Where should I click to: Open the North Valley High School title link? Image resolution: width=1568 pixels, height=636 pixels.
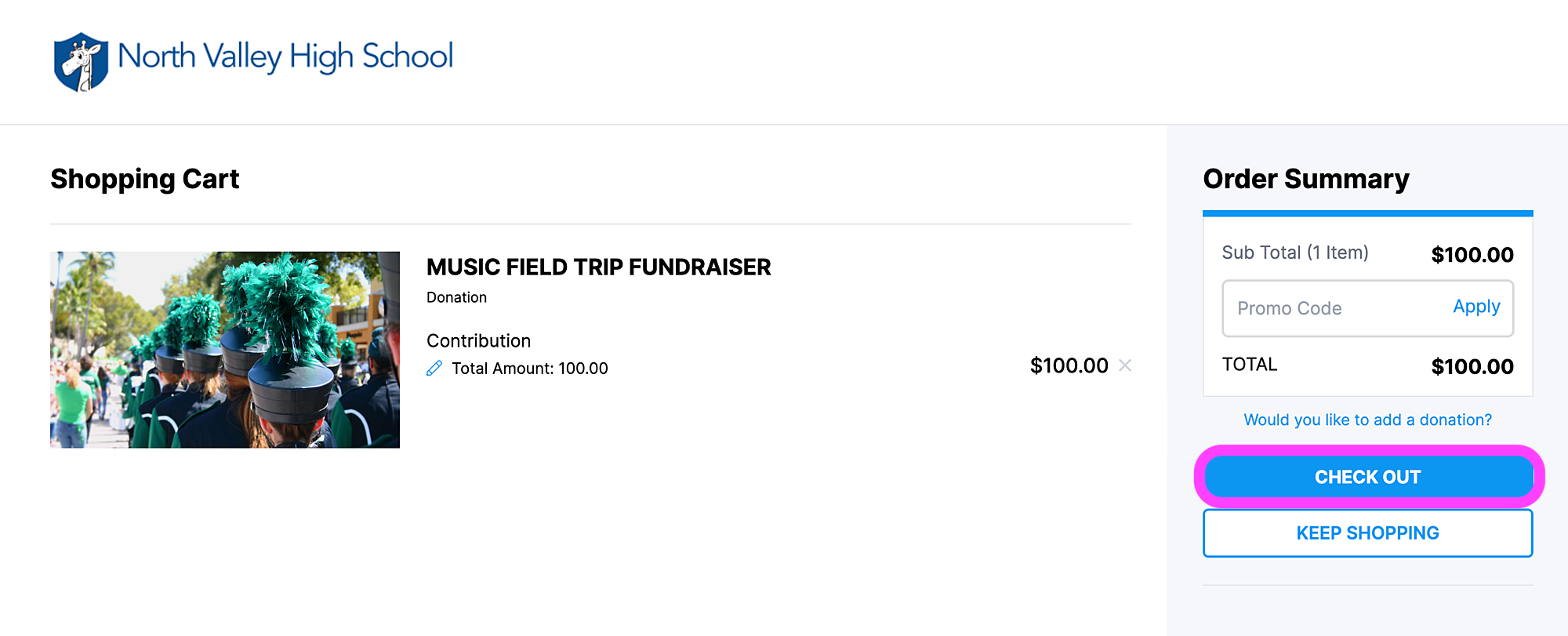click(285, 56)
